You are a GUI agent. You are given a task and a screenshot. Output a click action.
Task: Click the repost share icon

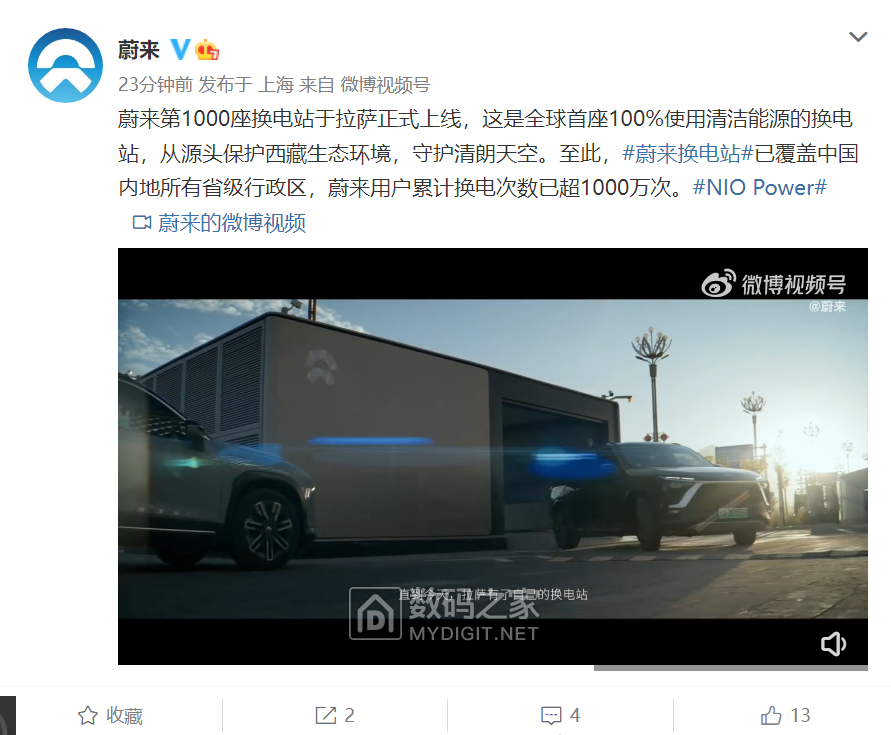click(x=326, y=715)
